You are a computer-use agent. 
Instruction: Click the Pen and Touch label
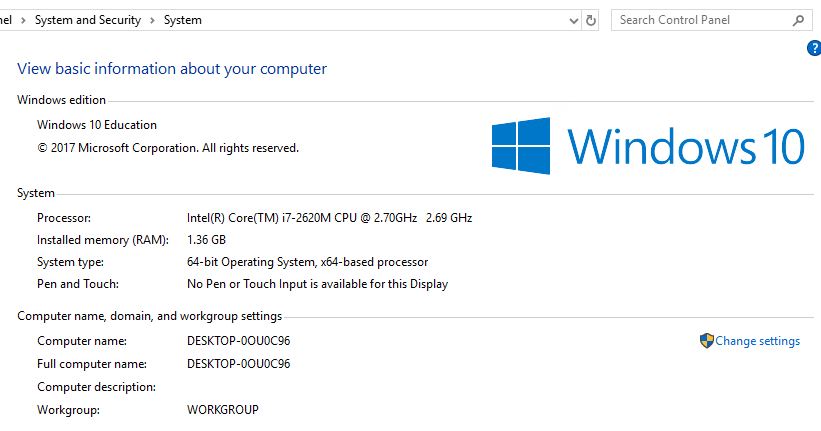tap(77, 284)
